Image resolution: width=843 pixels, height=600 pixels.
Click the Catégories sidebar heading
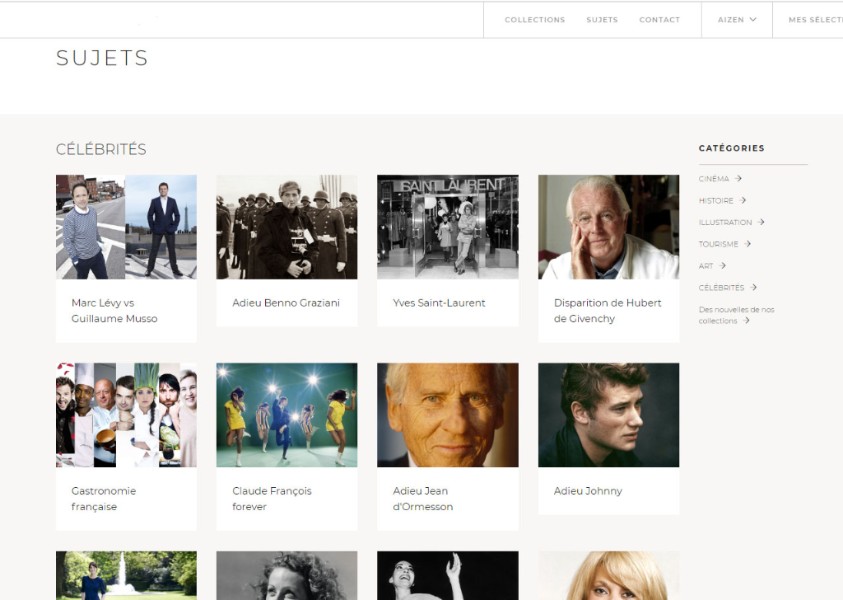pos(732,148)
